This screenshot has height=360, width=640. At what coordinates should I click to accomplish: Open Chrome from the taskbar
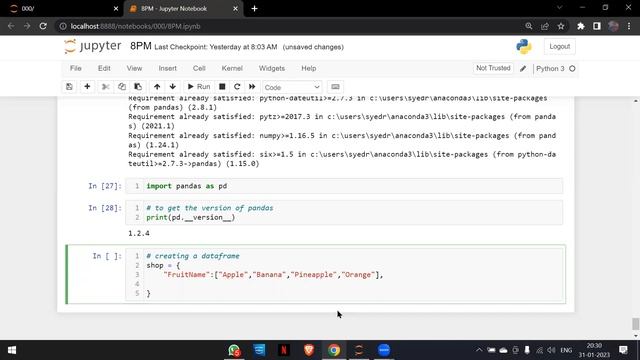tap(334, 350)
